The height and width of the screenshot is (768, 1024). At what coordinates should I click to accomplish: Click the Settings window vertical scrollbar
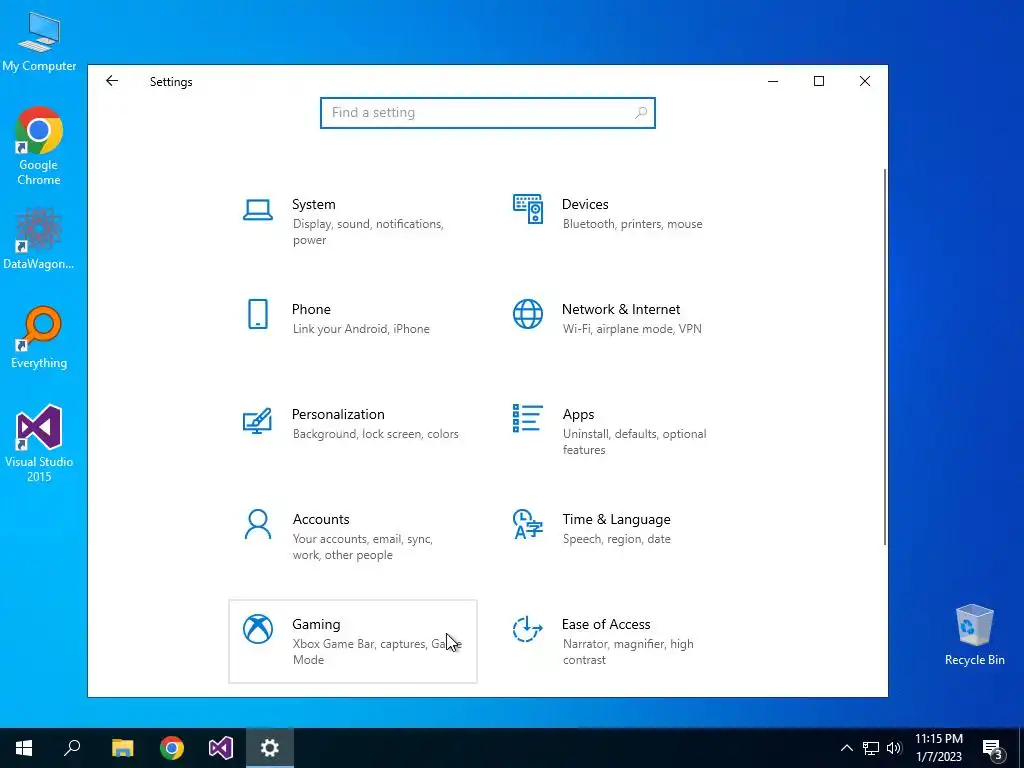[885, 357]
